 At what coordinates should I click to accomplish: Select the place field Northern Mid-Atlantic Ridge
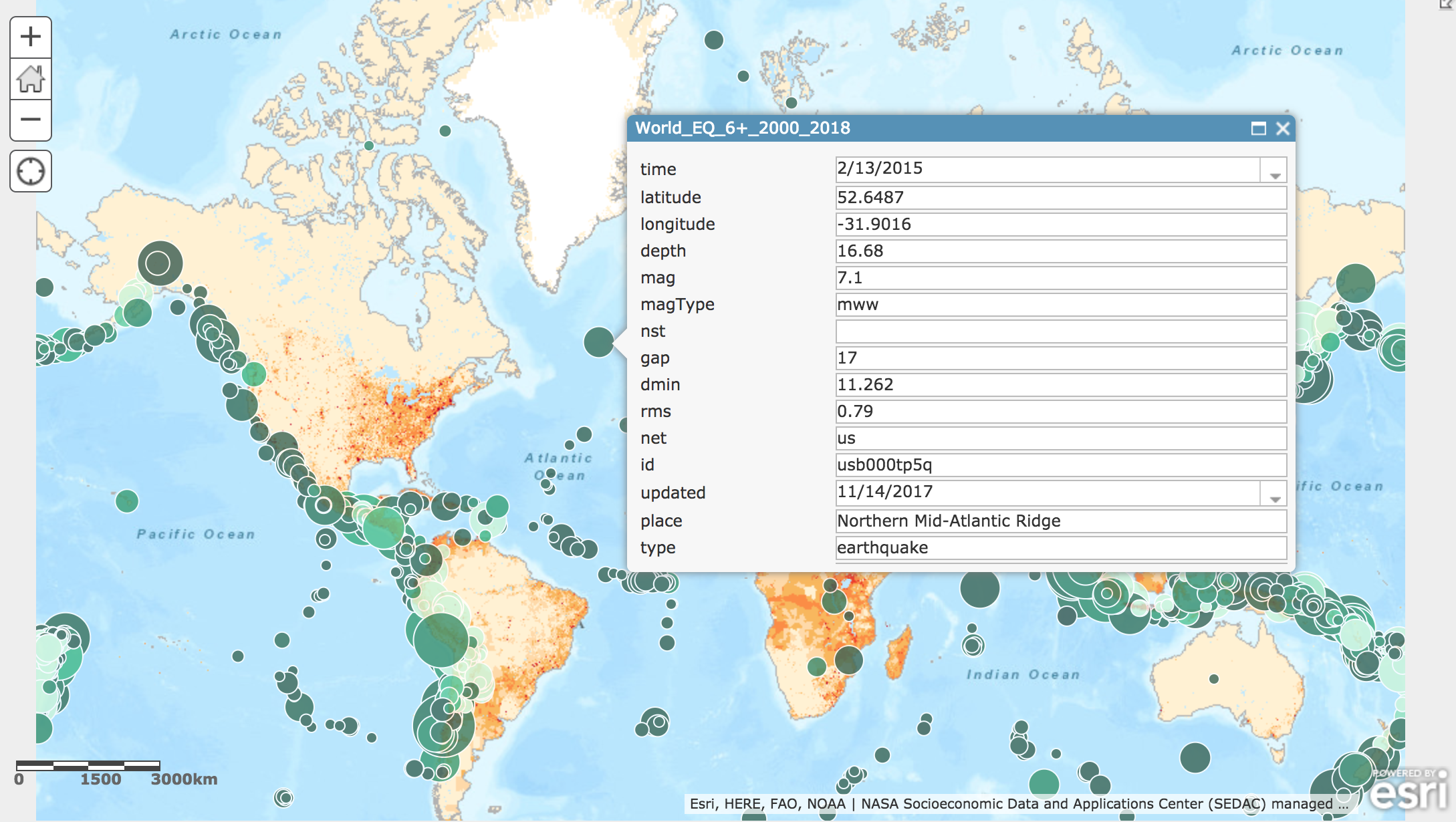point(1060,521)
